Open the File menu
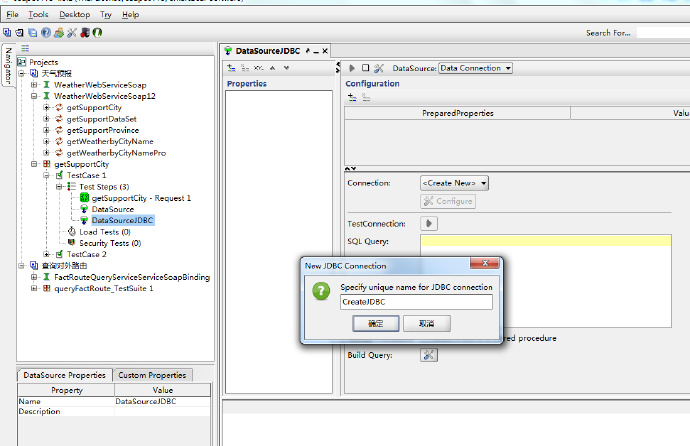Screen dimensions: 690x446 tap(12, 15)
